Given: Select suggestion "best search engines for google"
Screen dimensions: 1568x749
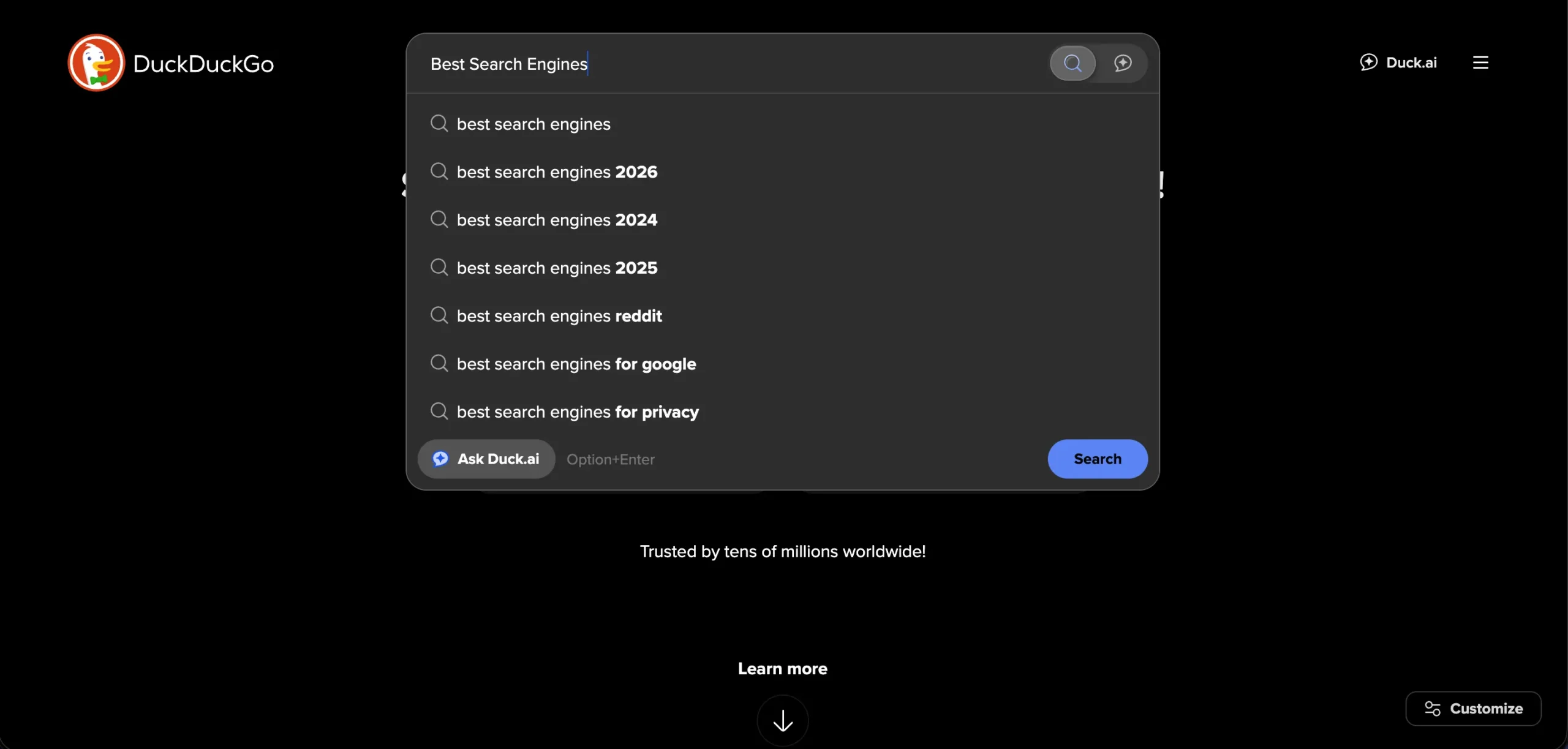Looking at the screenshot, I should coord(575,363).
